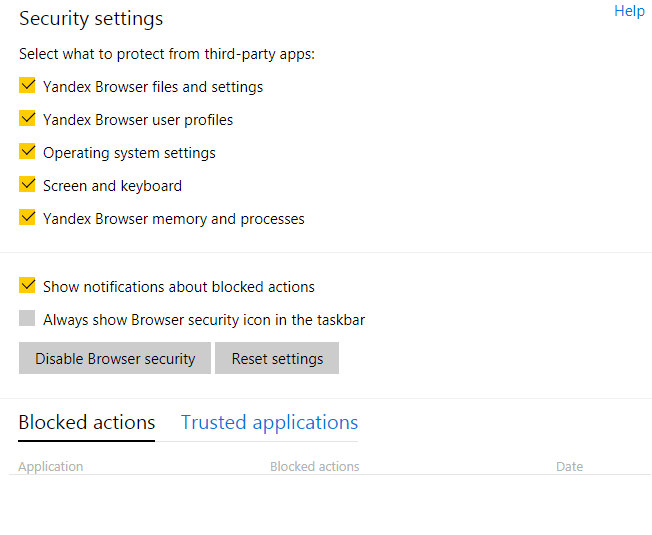The image size is (652, 535).
Task: Click the Yandex Browser user profiles label
Action: click(x=138, y=120)
